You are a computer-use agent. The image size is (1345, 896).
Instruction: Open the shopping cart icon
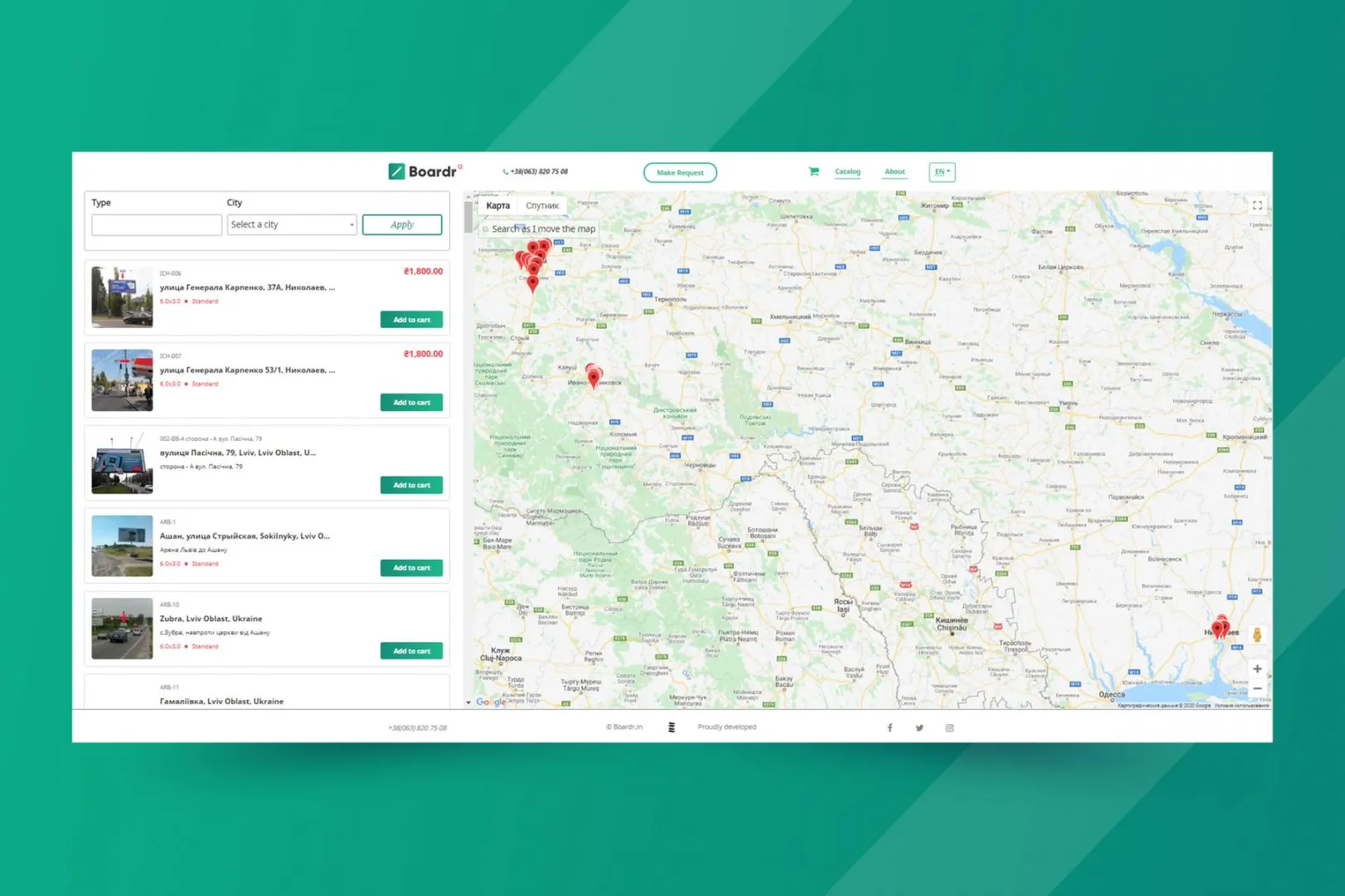(x=814, y=172)
